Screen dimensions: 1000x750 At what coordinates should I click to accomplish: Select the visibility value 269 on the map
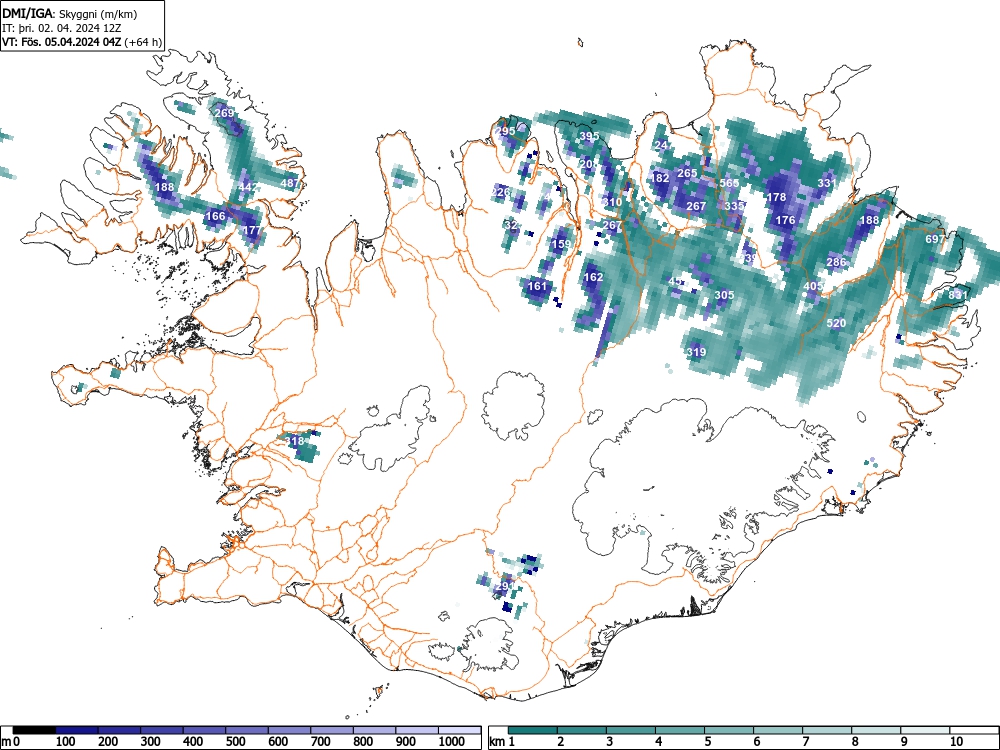tap(224, 113)
